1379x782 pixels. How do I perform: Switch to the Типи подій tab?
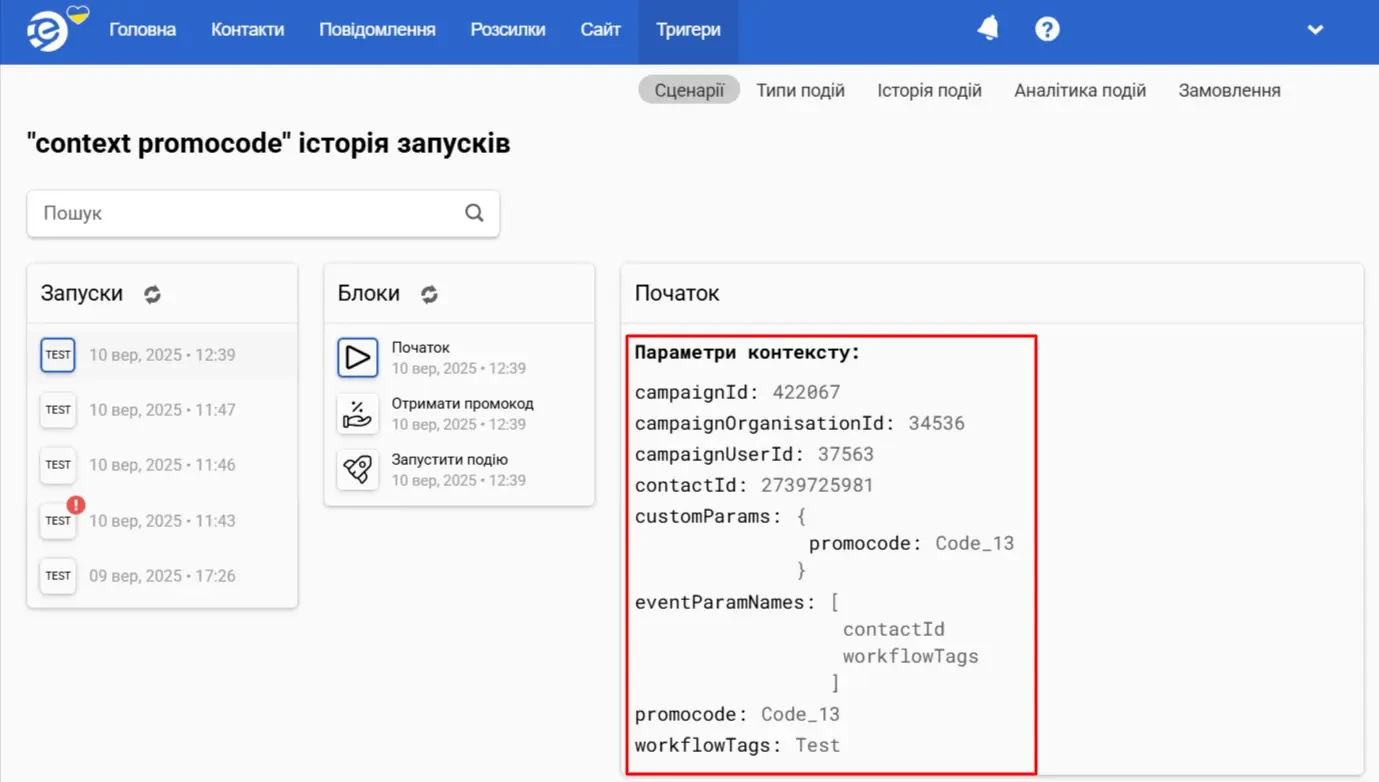tap(800, 90)
